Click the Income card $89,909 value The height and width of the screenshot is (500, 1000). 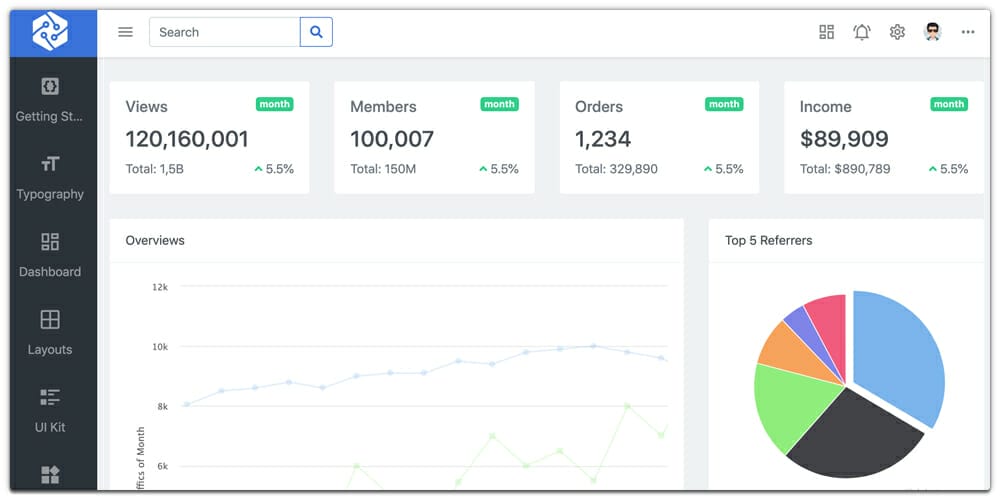click(x=844, y=139)
